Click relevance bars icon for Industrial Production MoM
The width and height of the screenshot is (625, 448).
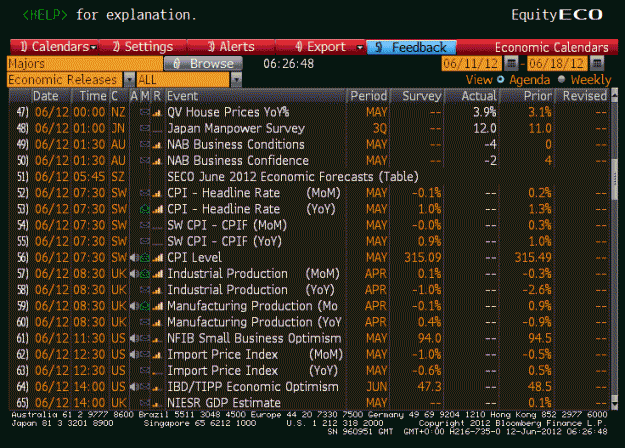[157, 274]
